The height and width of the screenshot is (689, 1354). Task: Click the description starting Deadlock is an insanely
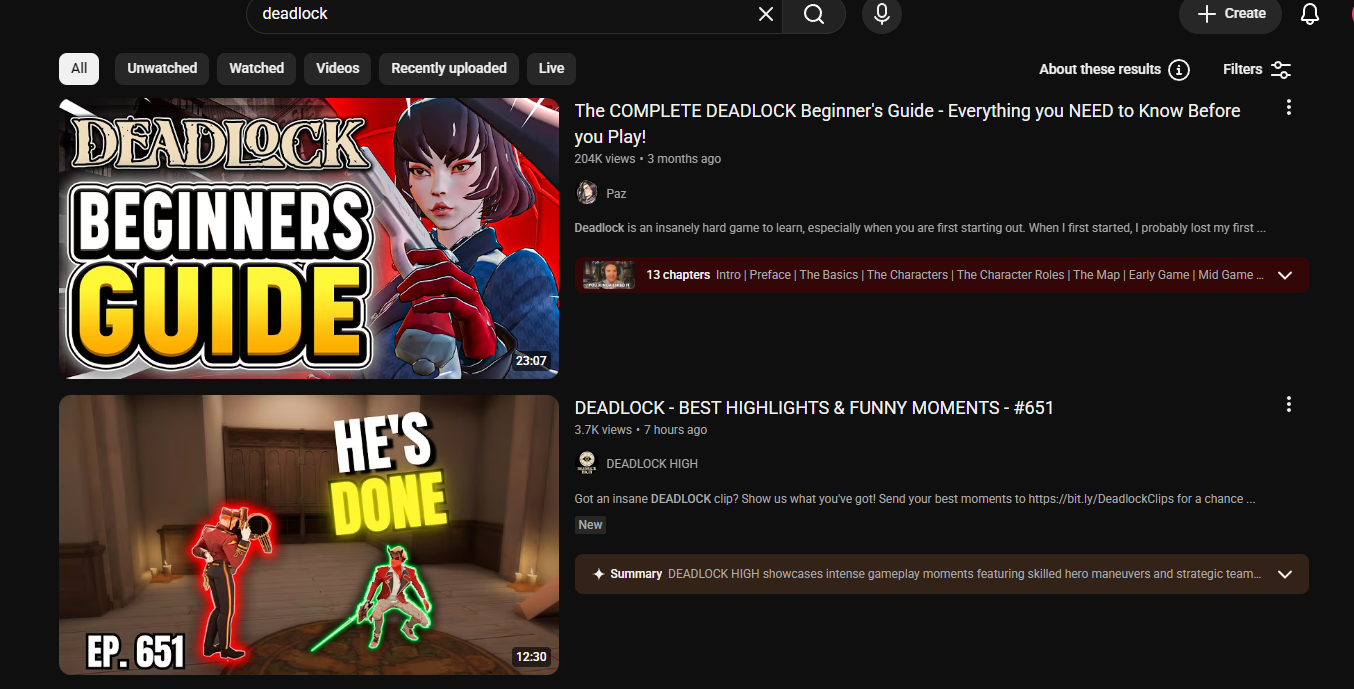point(920,228)
